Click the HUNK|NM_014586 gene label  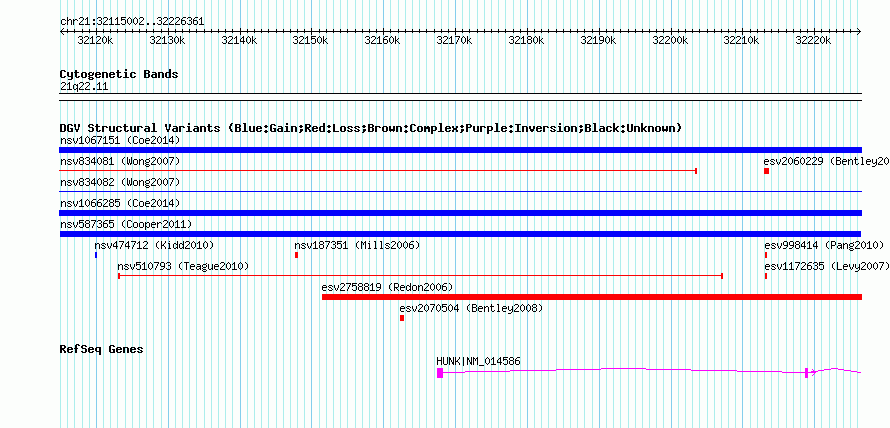478,361
